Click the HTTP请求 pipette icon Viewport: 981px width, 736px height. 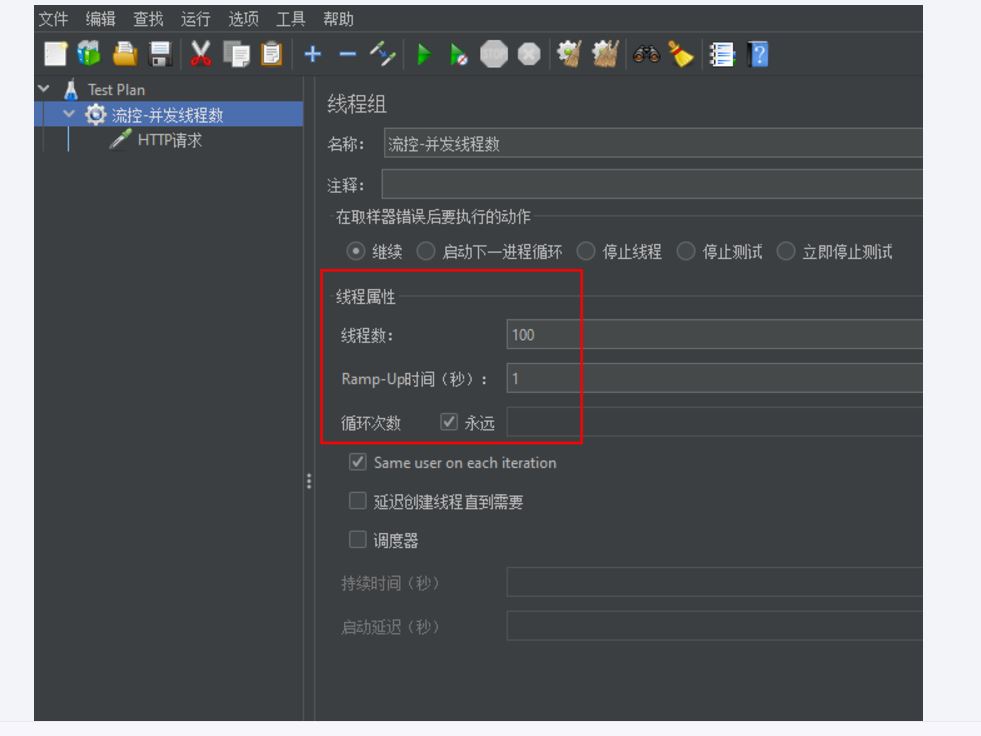[120, 140]
